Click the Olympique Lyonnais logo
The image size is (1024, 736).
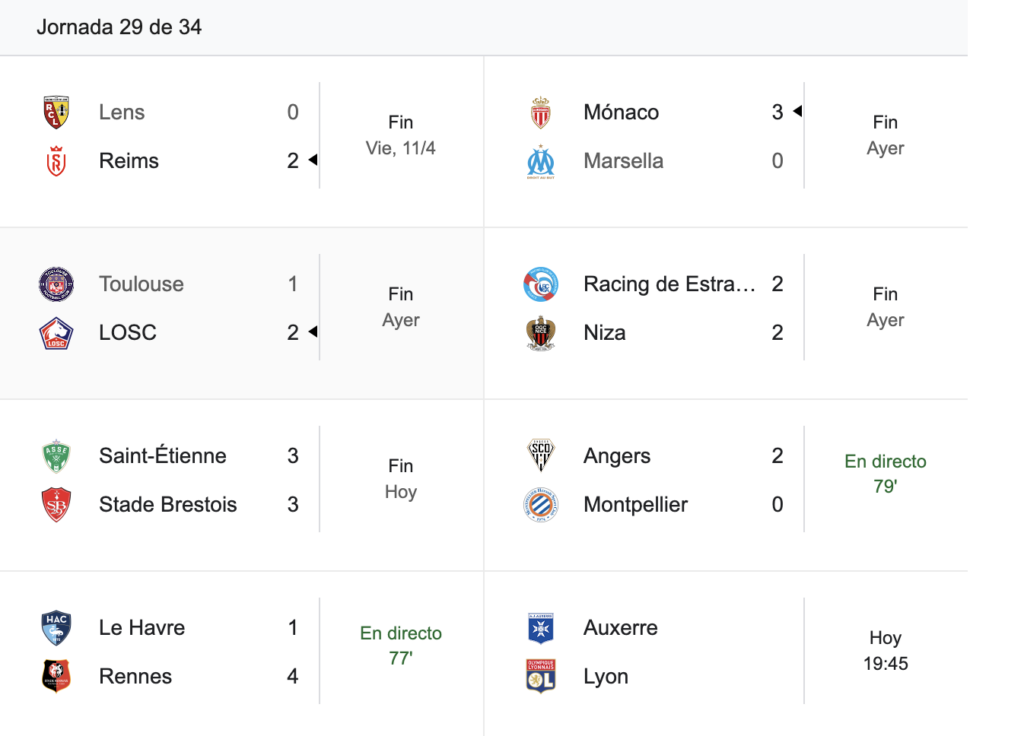pyautogui.click(x=541, y=676)
